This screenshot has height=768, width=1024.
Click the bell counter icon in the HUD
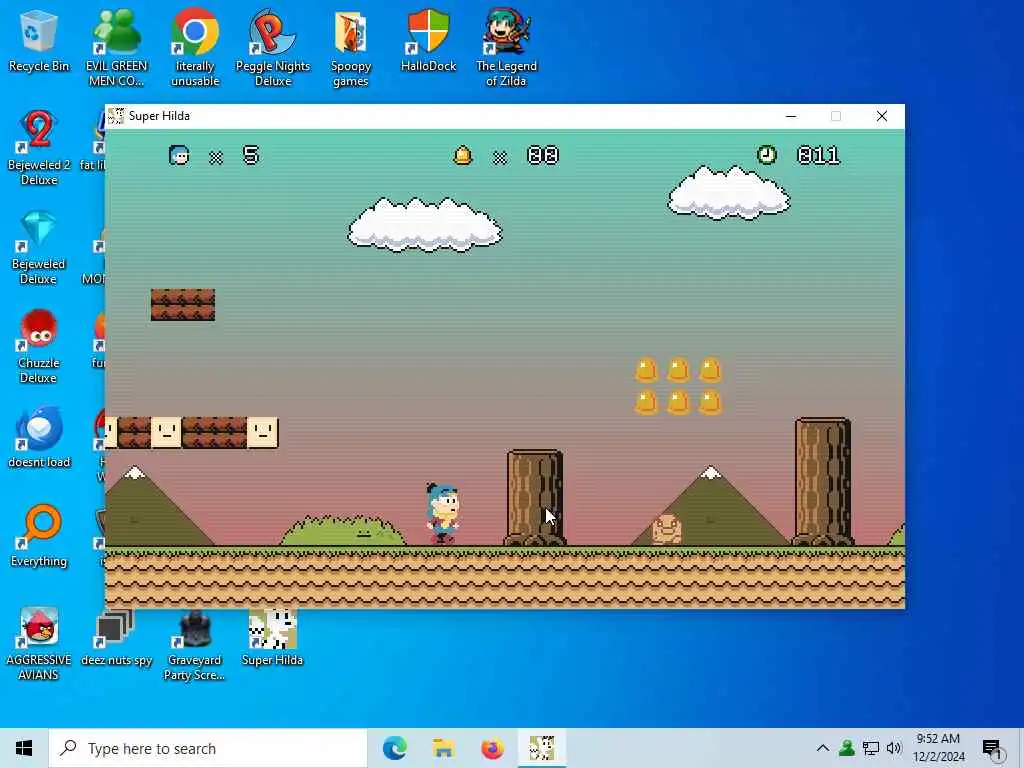462,155
